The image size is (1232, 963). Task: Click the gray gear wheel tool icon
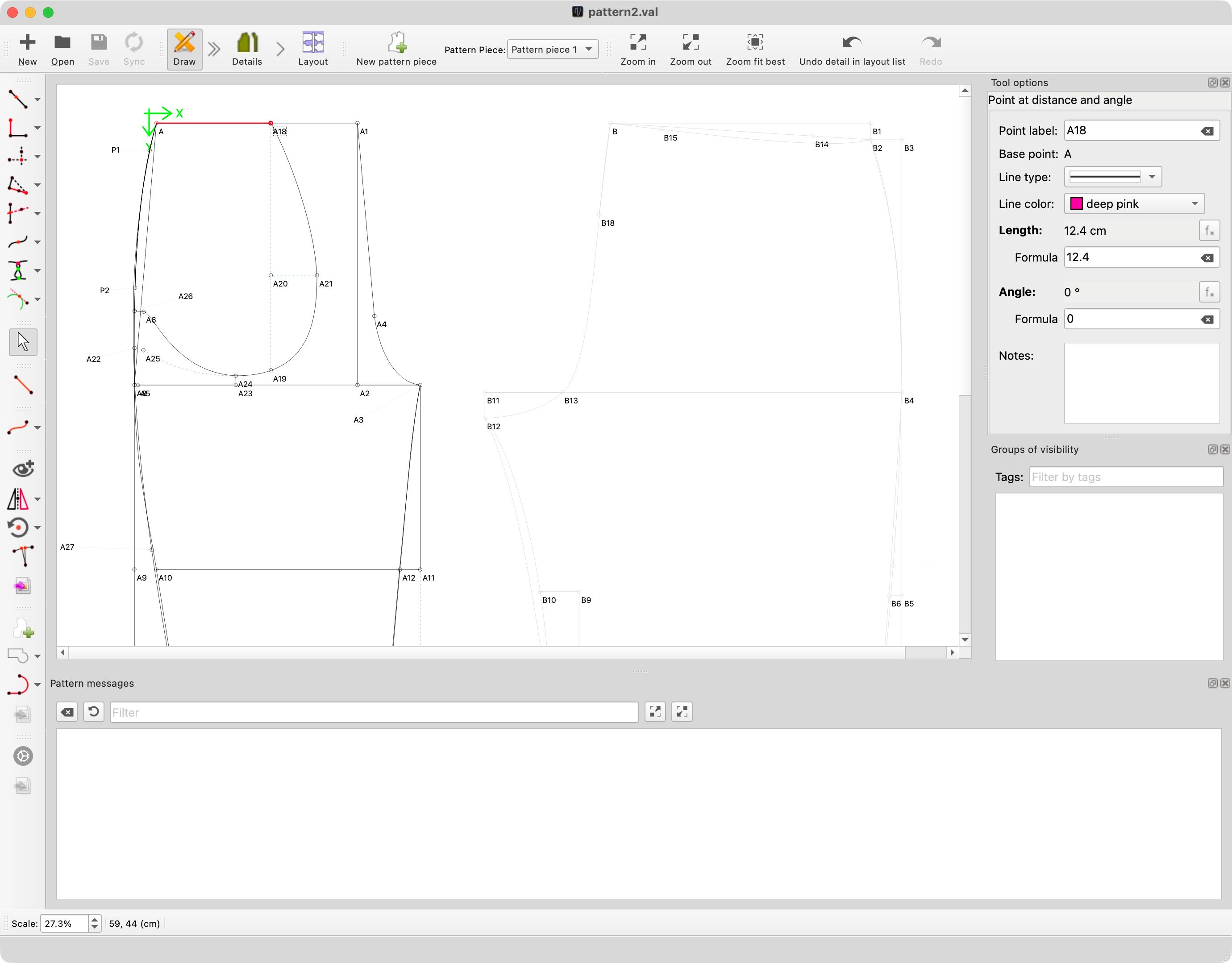(x=23, y=756)
